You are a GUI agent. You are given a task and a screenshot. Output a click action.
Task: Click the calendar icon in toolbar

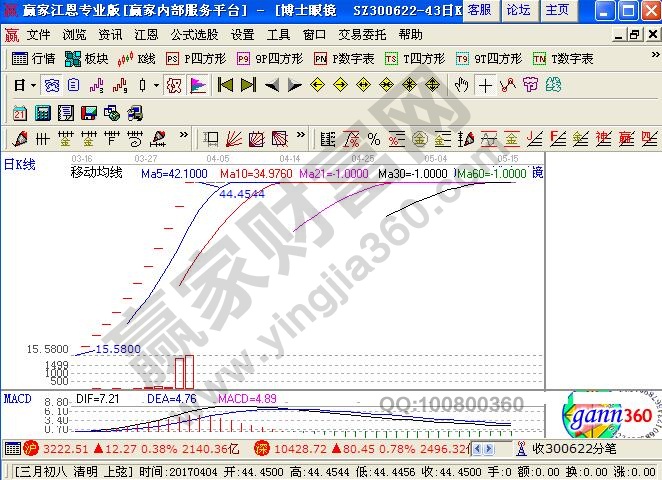[x=20, y=112]
